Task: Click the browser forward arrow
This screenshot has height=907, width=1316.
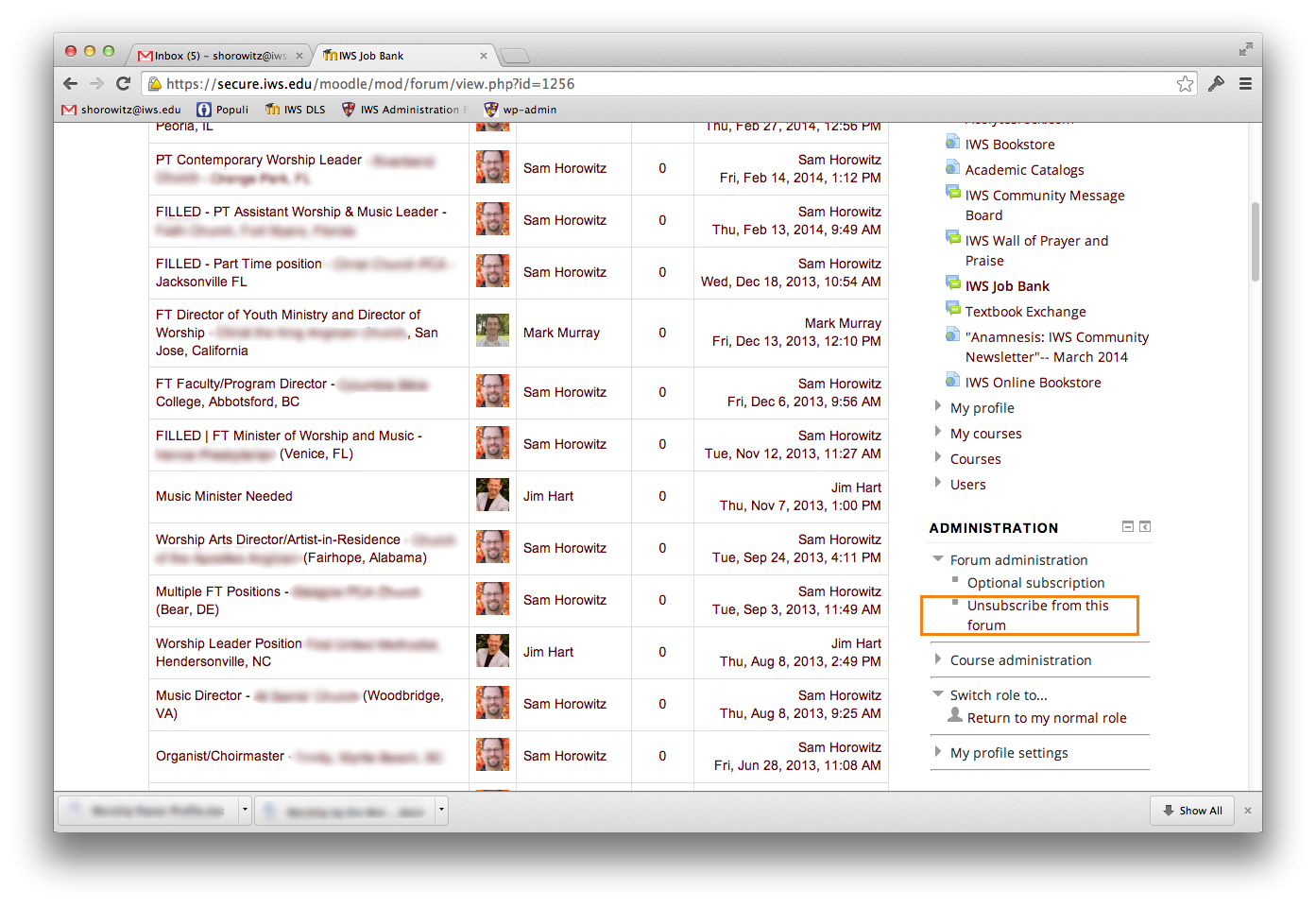Action: pos(95,83)
